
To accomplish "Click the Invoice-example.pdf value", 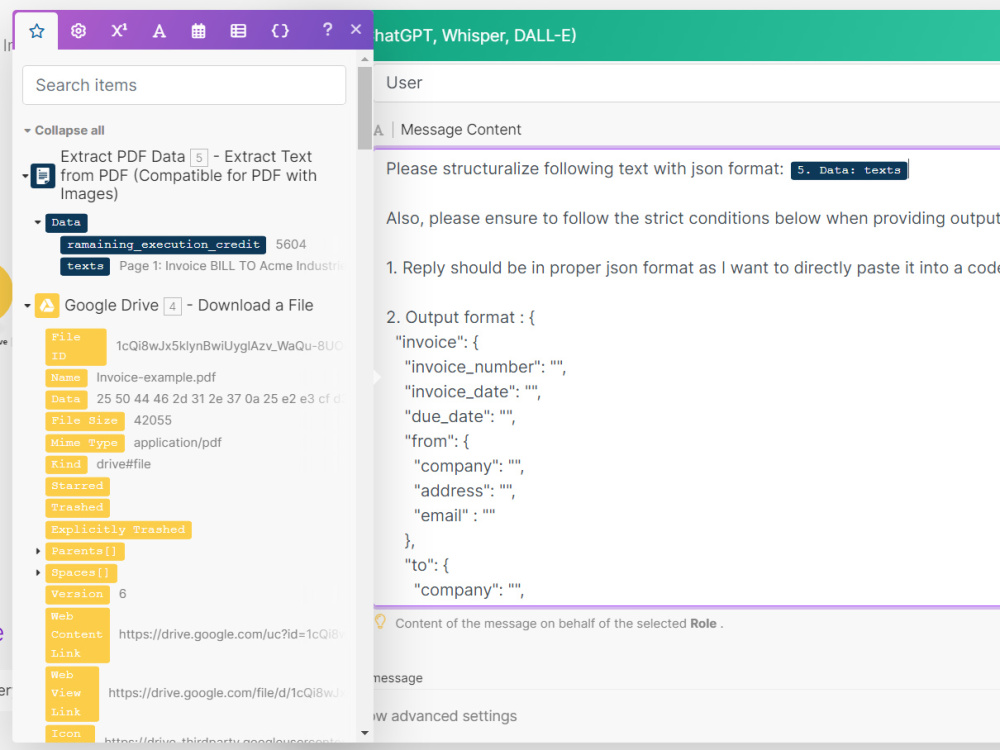I will (156, 378).
